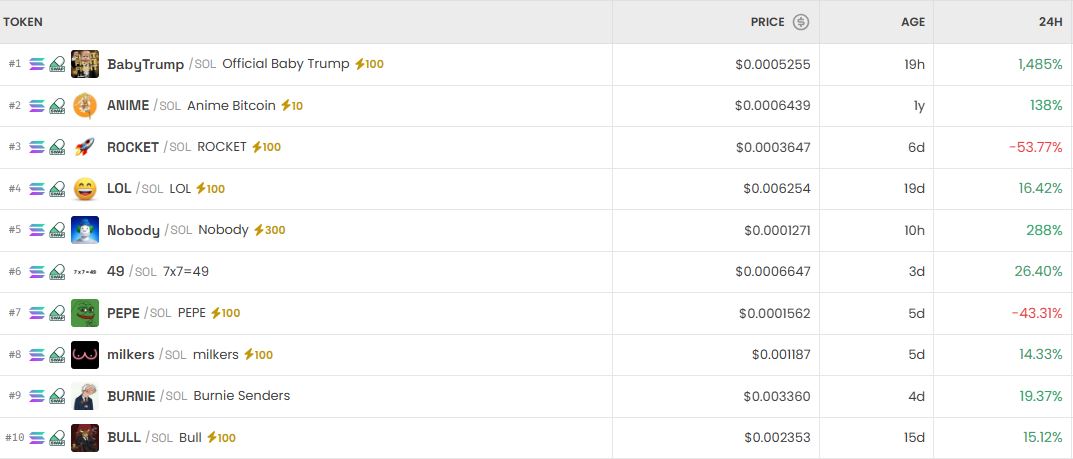Click the TOKEN column header
The image size is (1073, 459).
coord(23,22)
